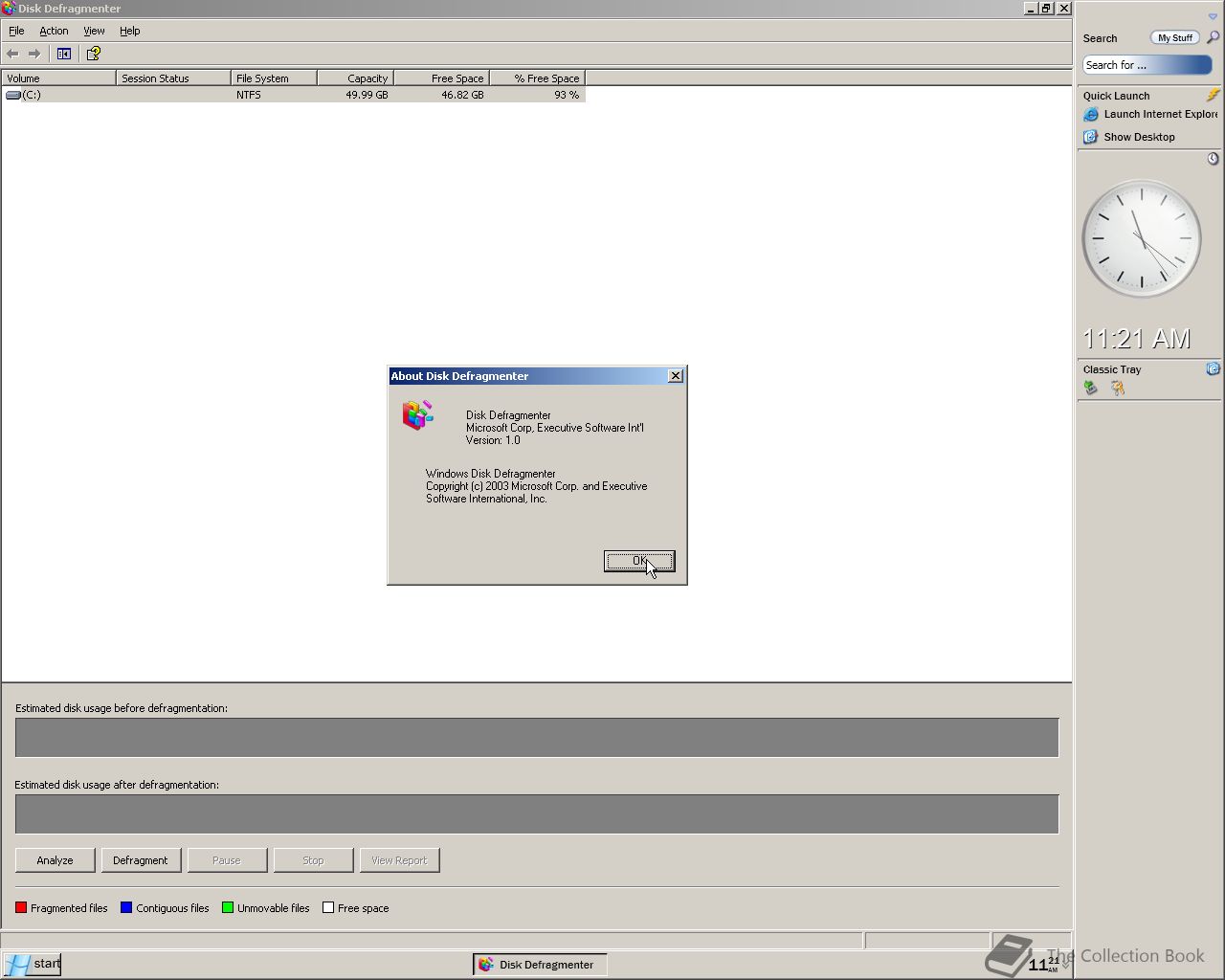Click the Disk Defragmenter title bar icon
The image size is (1225, 980).
[9, 9]
